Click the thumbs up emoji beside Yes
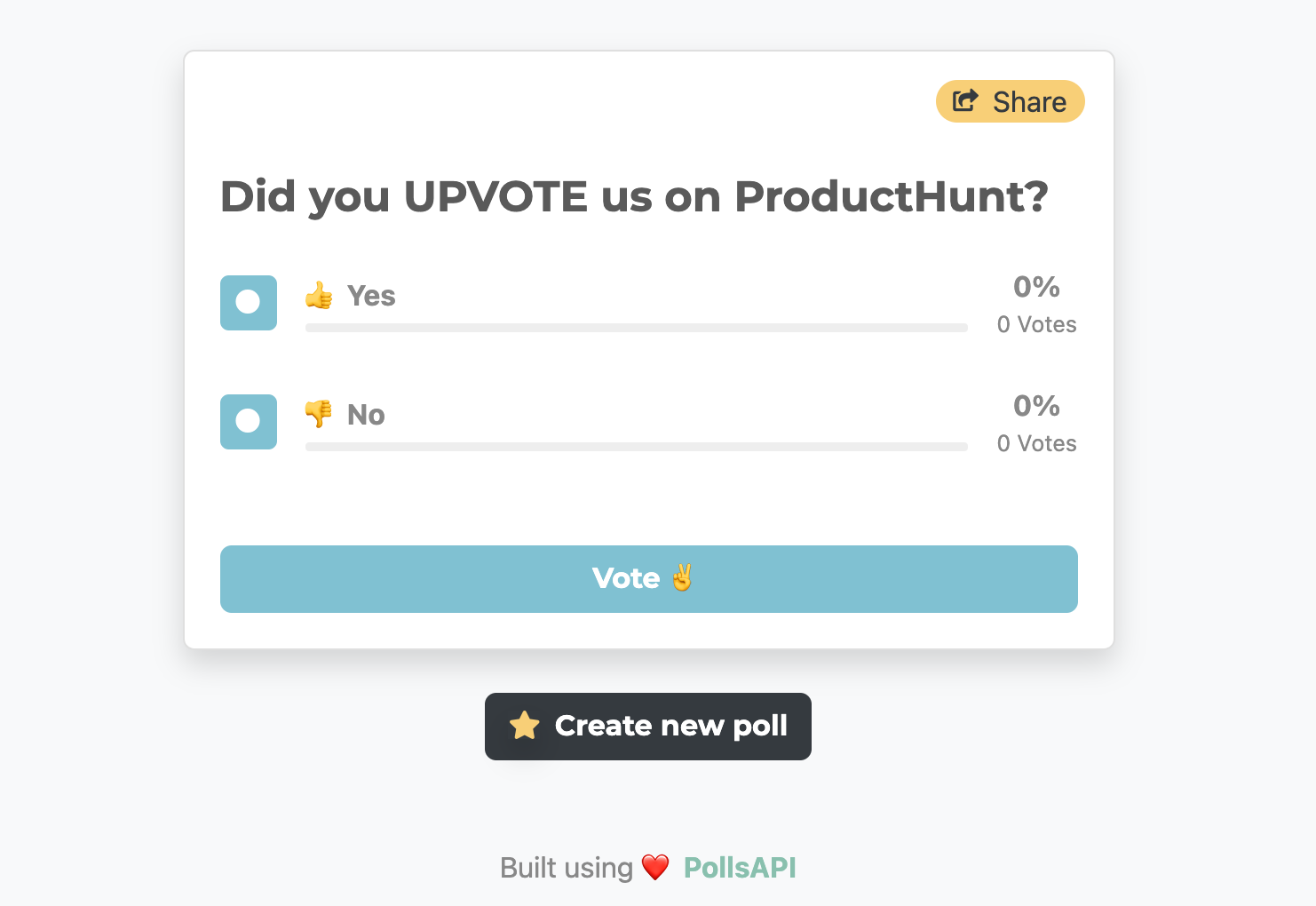The height and width of the screenshot is (906, 1316). [319, 295]
